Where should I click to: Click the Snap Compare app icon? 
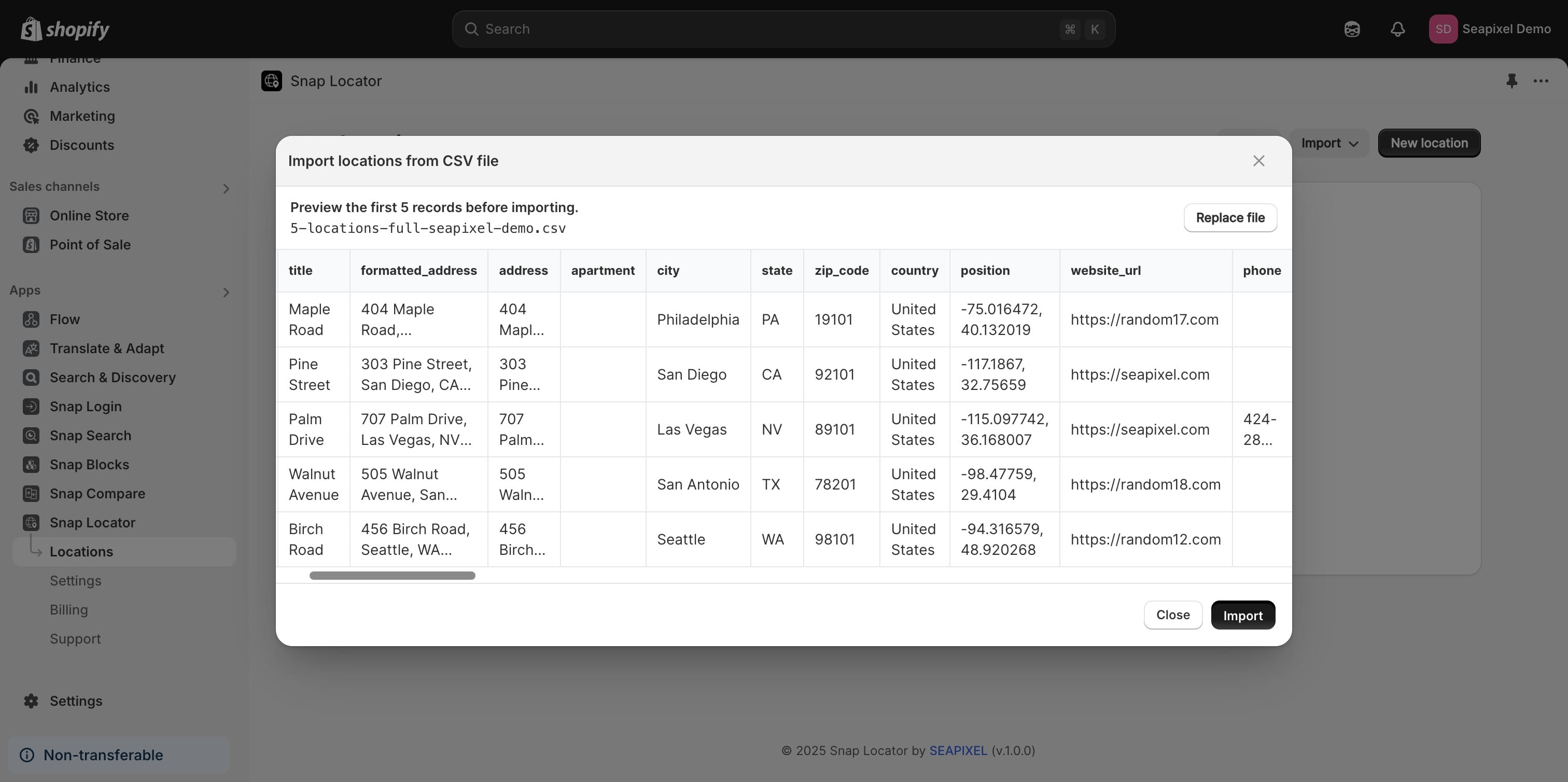31,494
